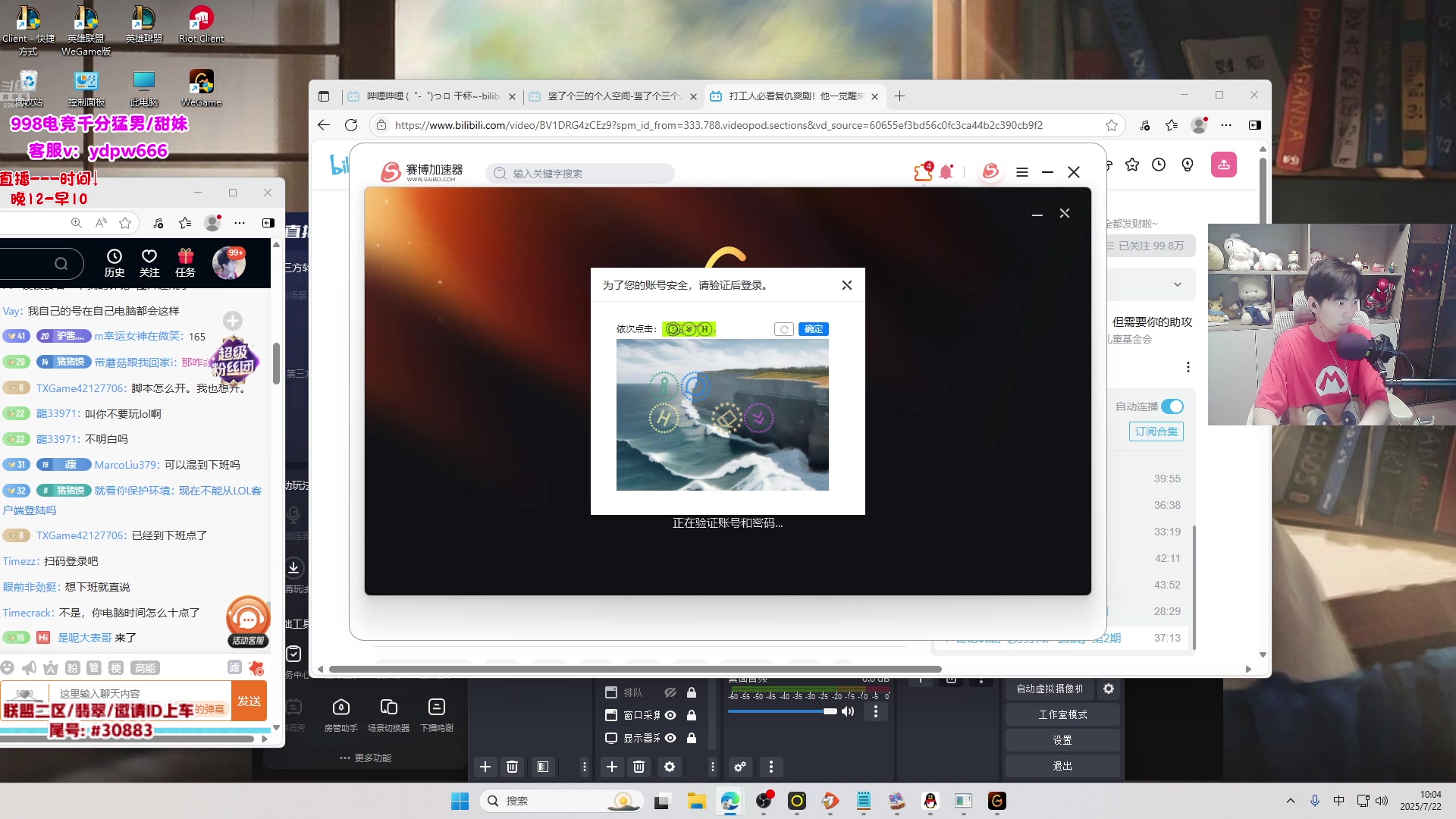Open 历史 history in the live chat window
1456x819 pixels.
(115, 263)
